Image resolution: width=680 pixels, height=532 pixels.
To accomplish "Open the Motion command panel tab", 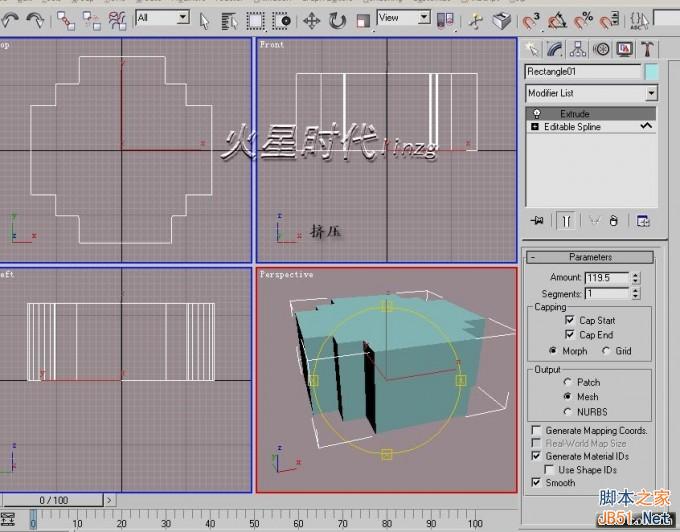I will [601, 49].
